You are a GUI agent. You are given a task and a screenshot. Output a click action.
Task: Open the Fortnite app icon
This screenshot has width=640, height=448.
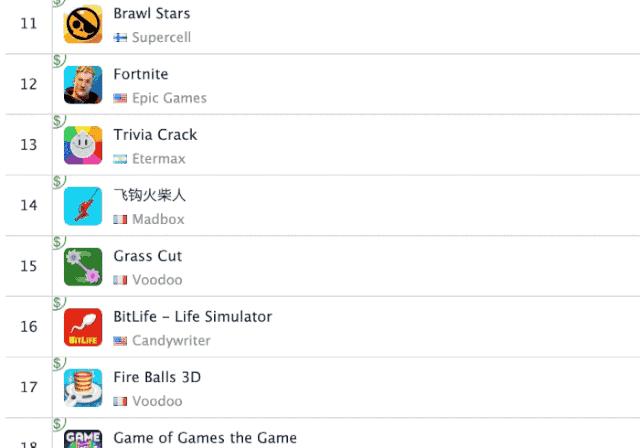(83, 85)
